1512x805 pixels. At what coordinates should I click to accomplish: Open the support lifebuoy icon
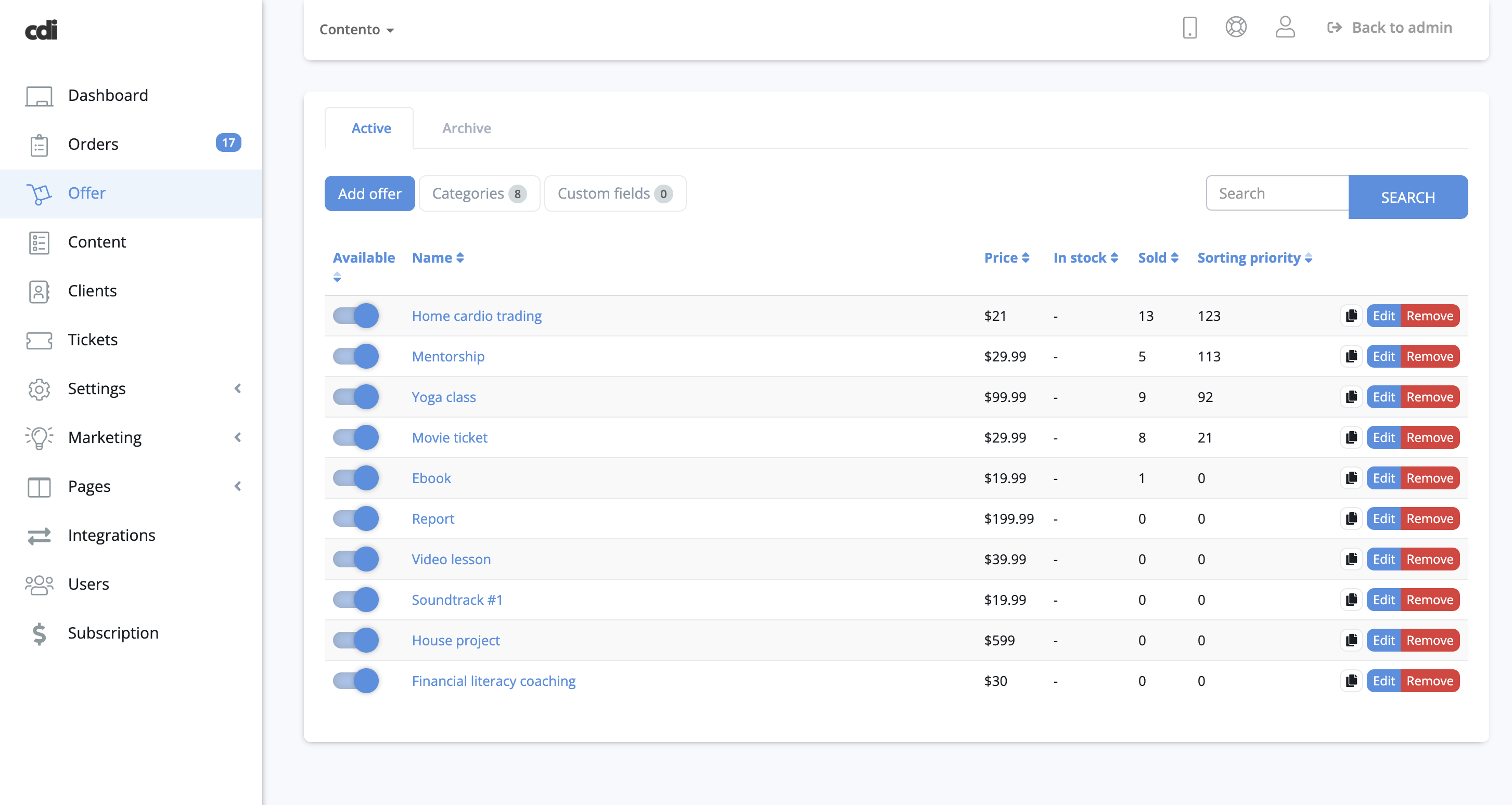pos(1236,28)
